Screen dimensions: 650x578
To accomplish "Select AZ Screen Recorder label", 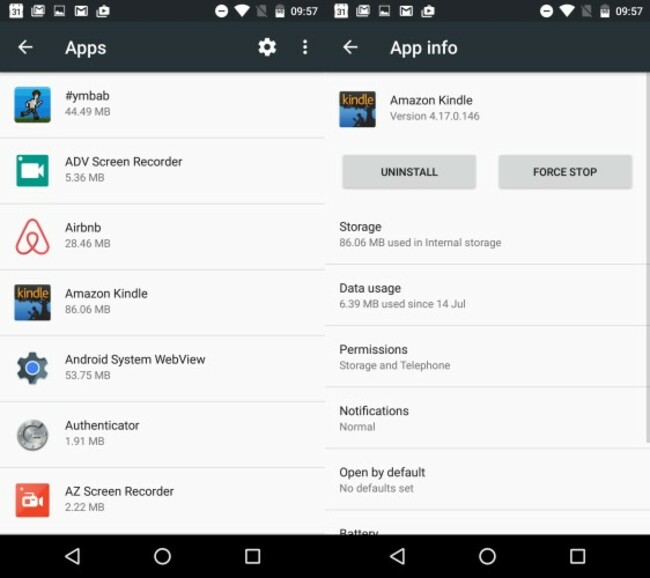I will [x=119, y=491].
